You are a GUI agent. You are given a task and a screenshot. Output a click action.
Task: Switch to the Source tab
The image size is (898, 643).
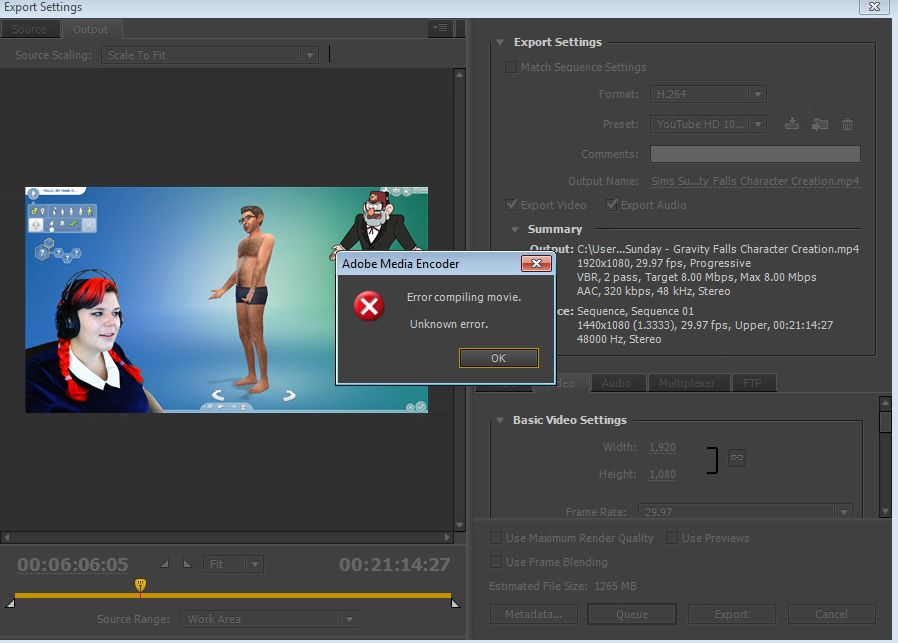[x=29, y=29]
